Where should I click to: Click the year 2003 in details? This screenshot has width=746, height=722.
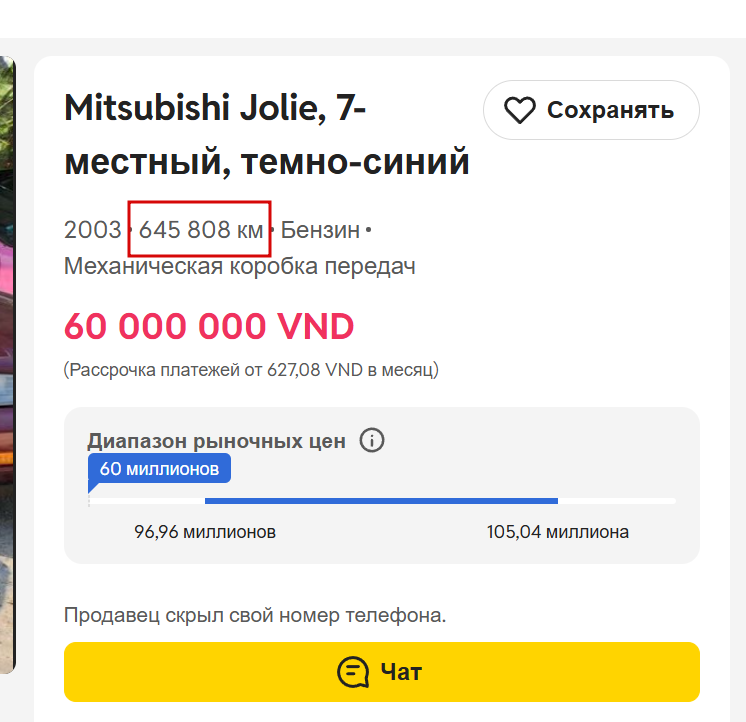tap(92, 230)
